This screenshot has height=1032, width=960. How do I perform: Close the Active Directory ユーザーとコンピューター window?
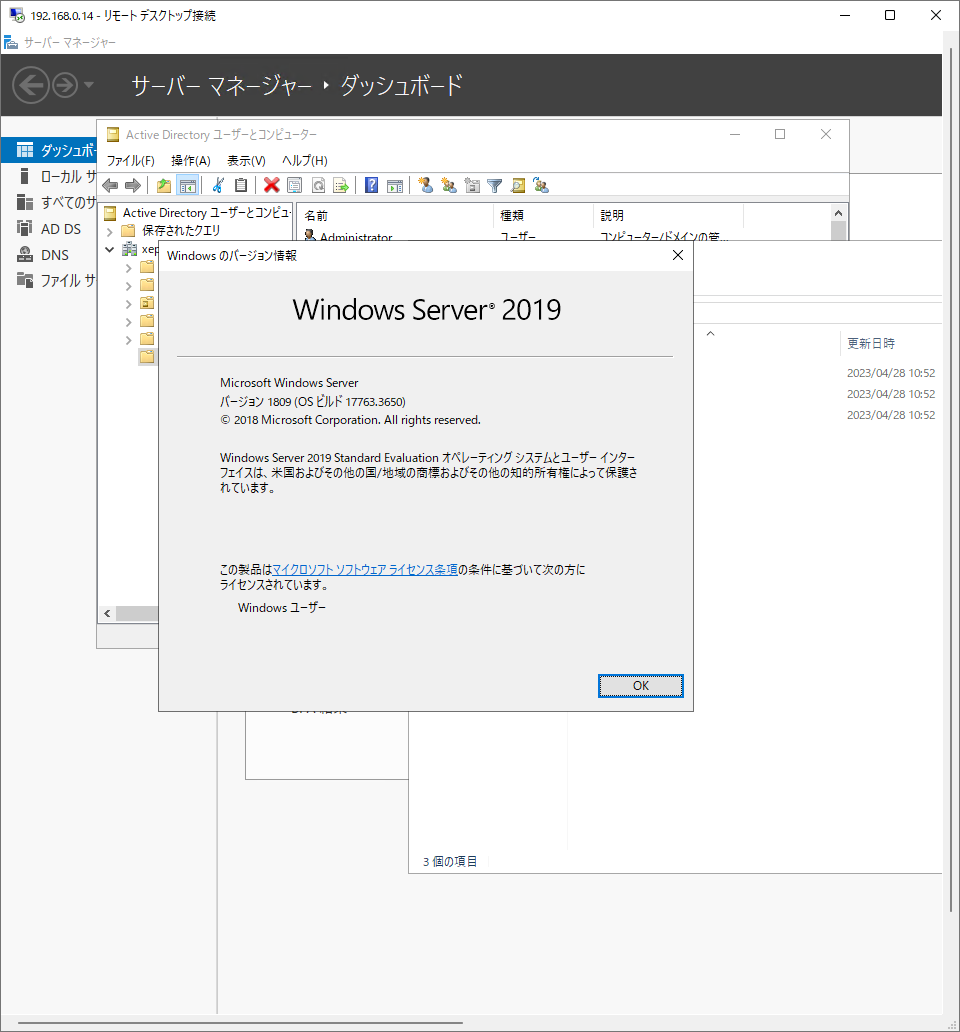(x=826, y=134)
